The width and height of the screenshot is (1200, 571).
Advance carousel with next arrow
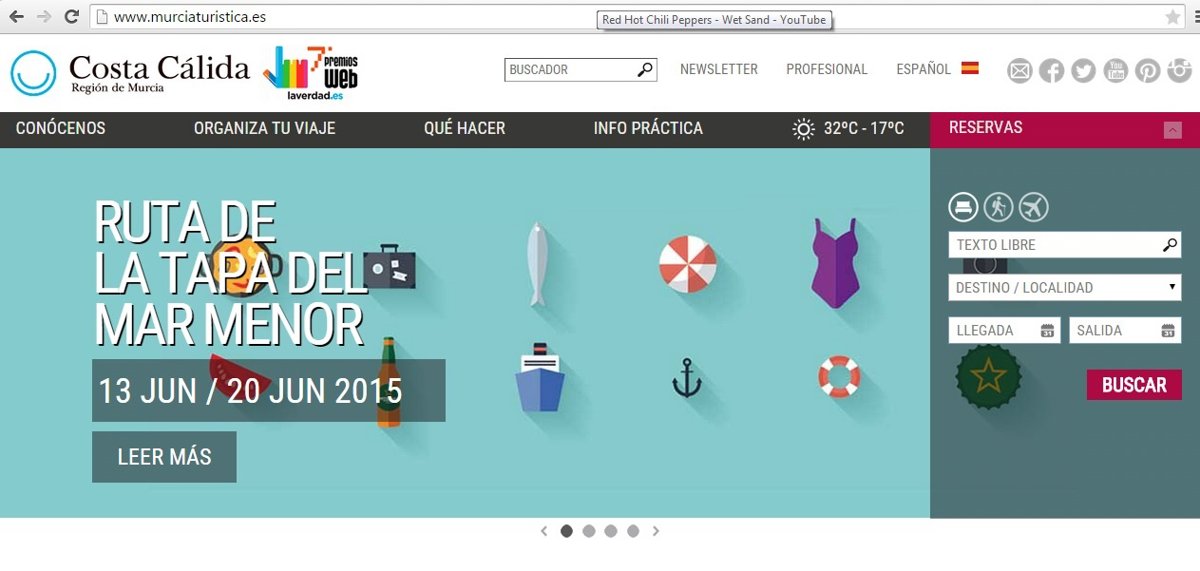coord(656,531)
